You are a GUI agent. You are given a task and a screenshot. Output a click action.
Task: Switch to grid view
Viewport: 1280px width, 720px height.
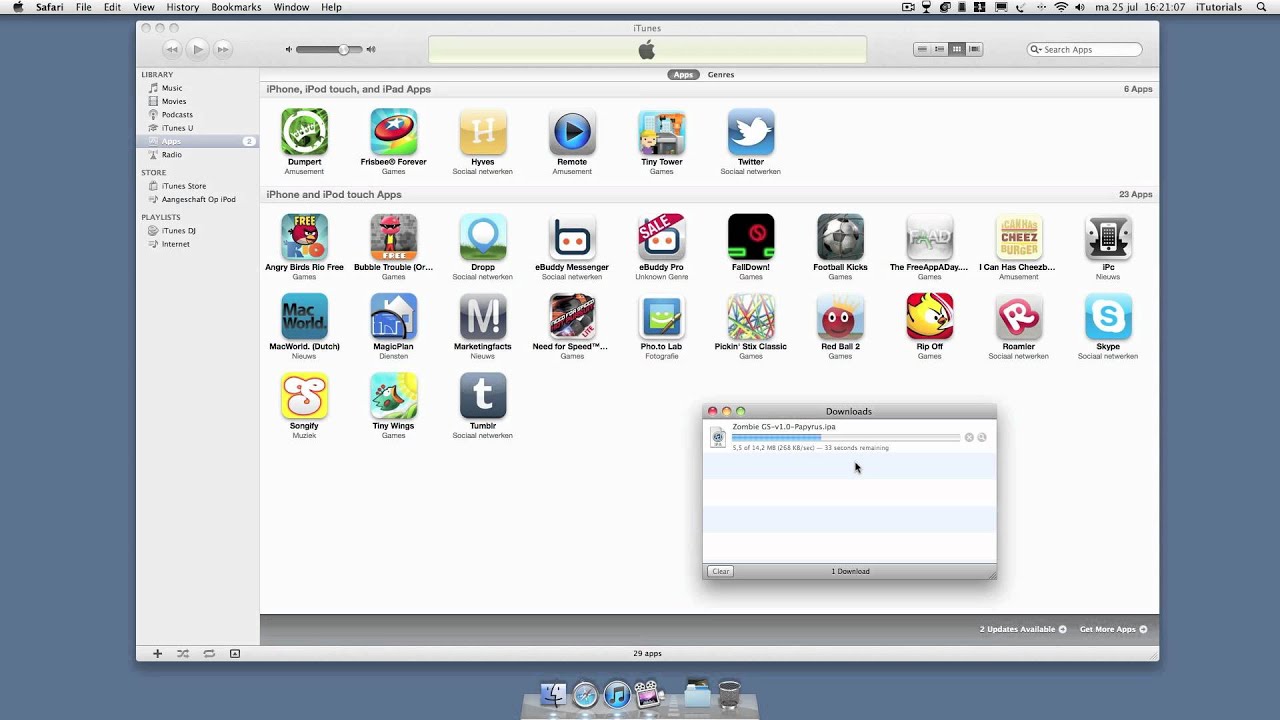tap(957, 49)
